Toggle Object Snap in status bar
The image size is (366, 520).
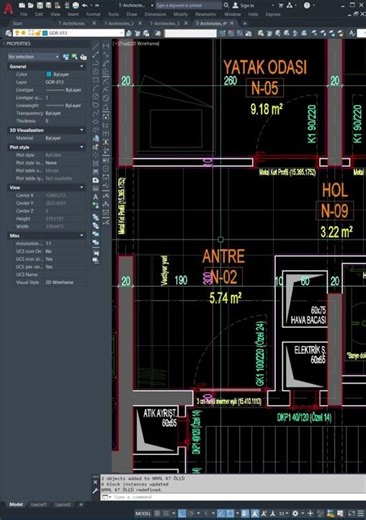[x=230, y=513]
